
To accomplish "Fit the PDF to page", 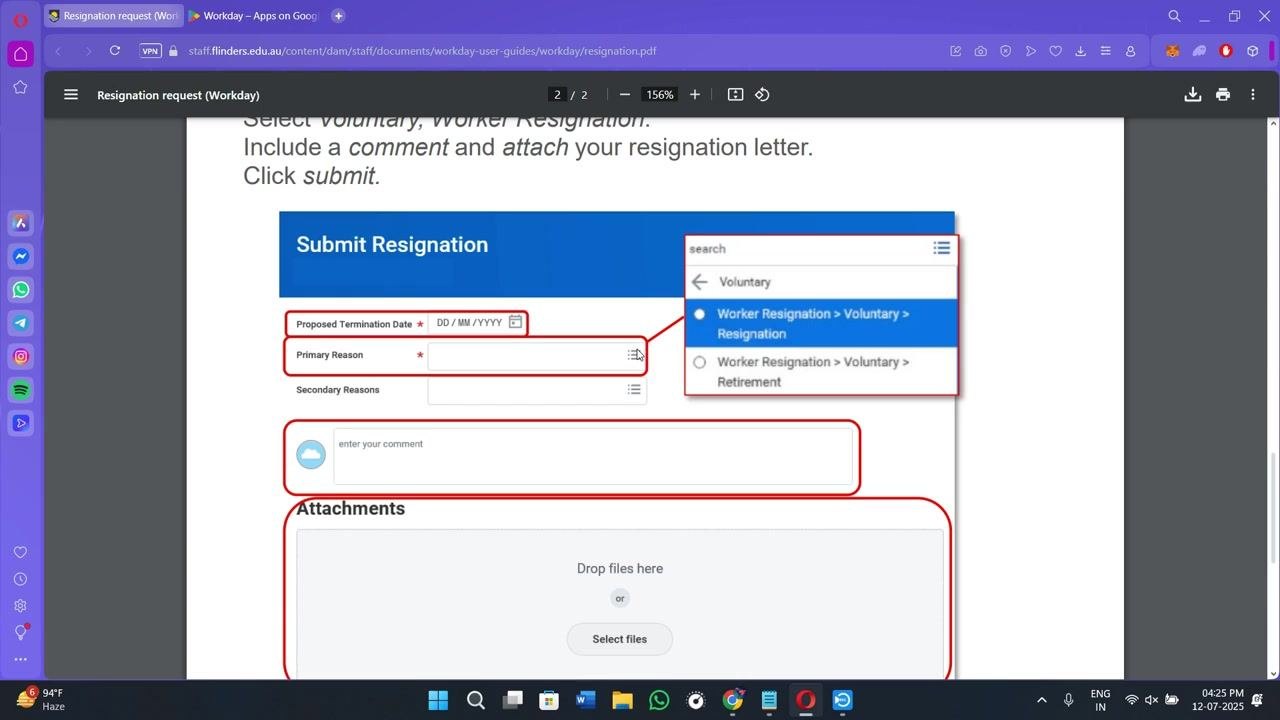I will 735,95.
